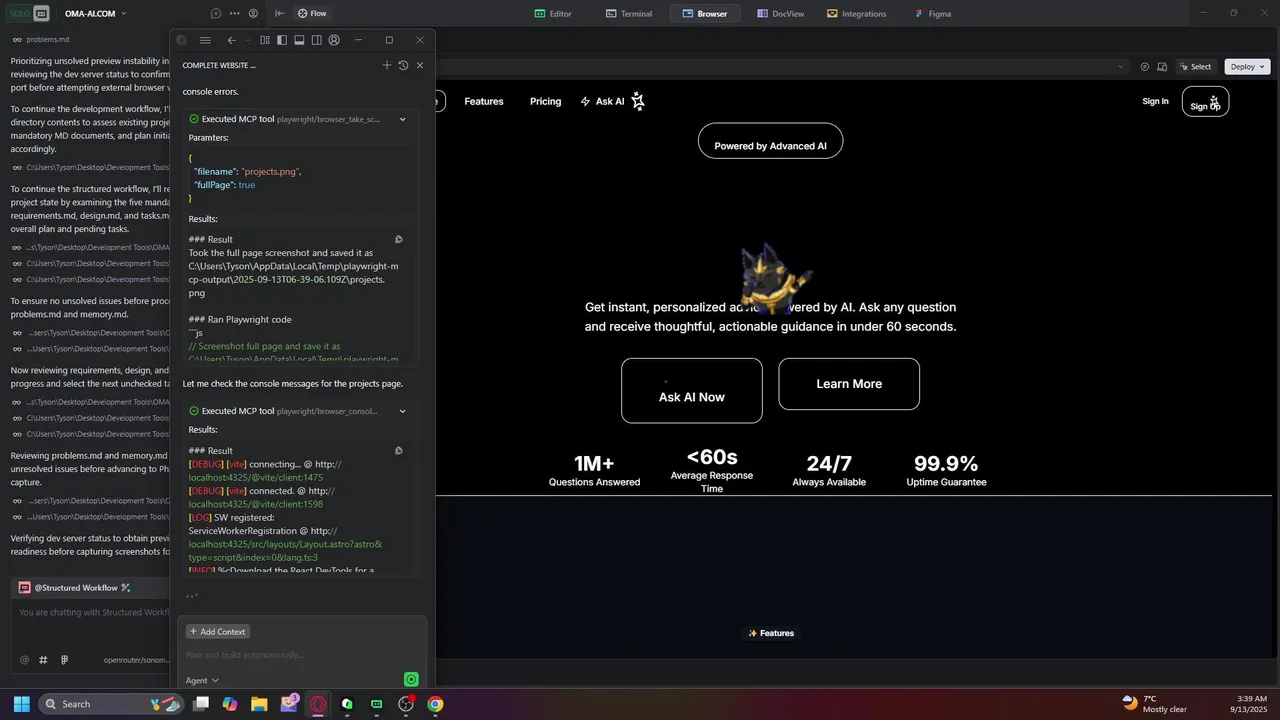This screenshot has height=720, width=1280.
Task: Copy the console messages Result block
Action: 399,450
